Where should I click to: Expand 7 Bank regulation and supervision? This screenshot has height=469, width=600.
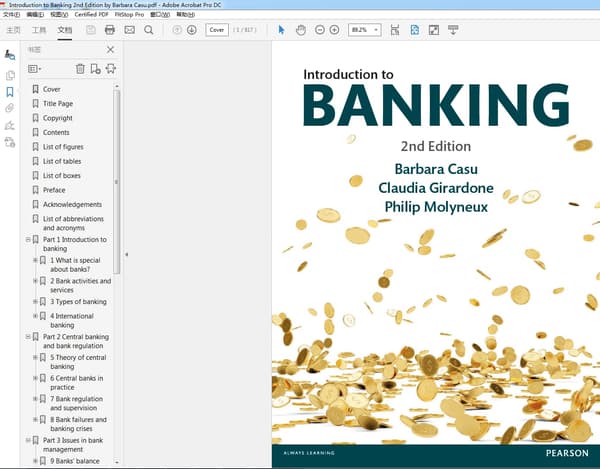(x=35, y=399)
